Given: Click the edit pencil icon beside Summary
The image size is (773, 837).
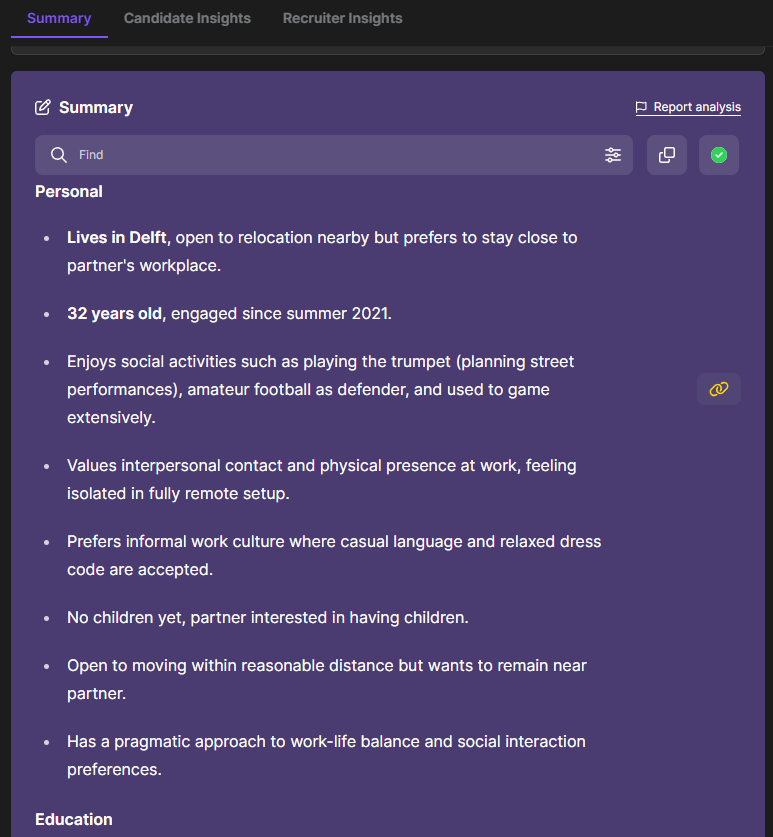Looking at the screenshot, I should pos(43,107).
